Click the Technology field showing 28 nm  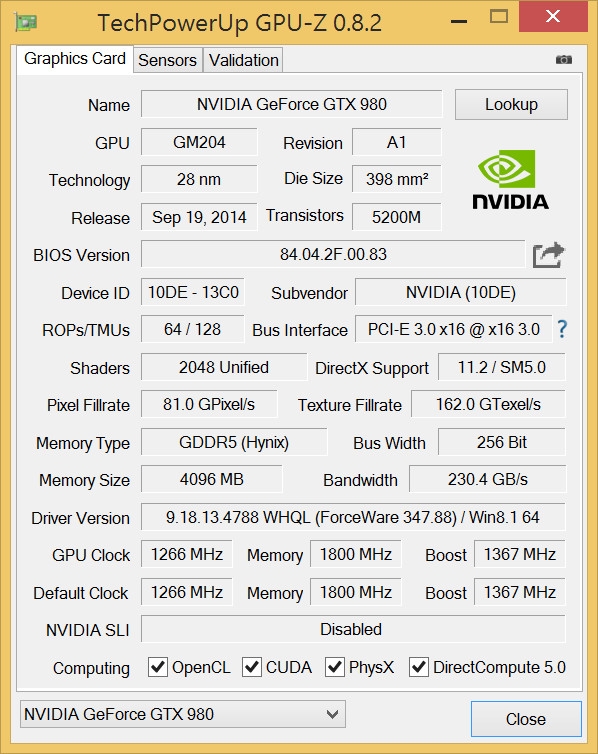click(x=199, y=179)
